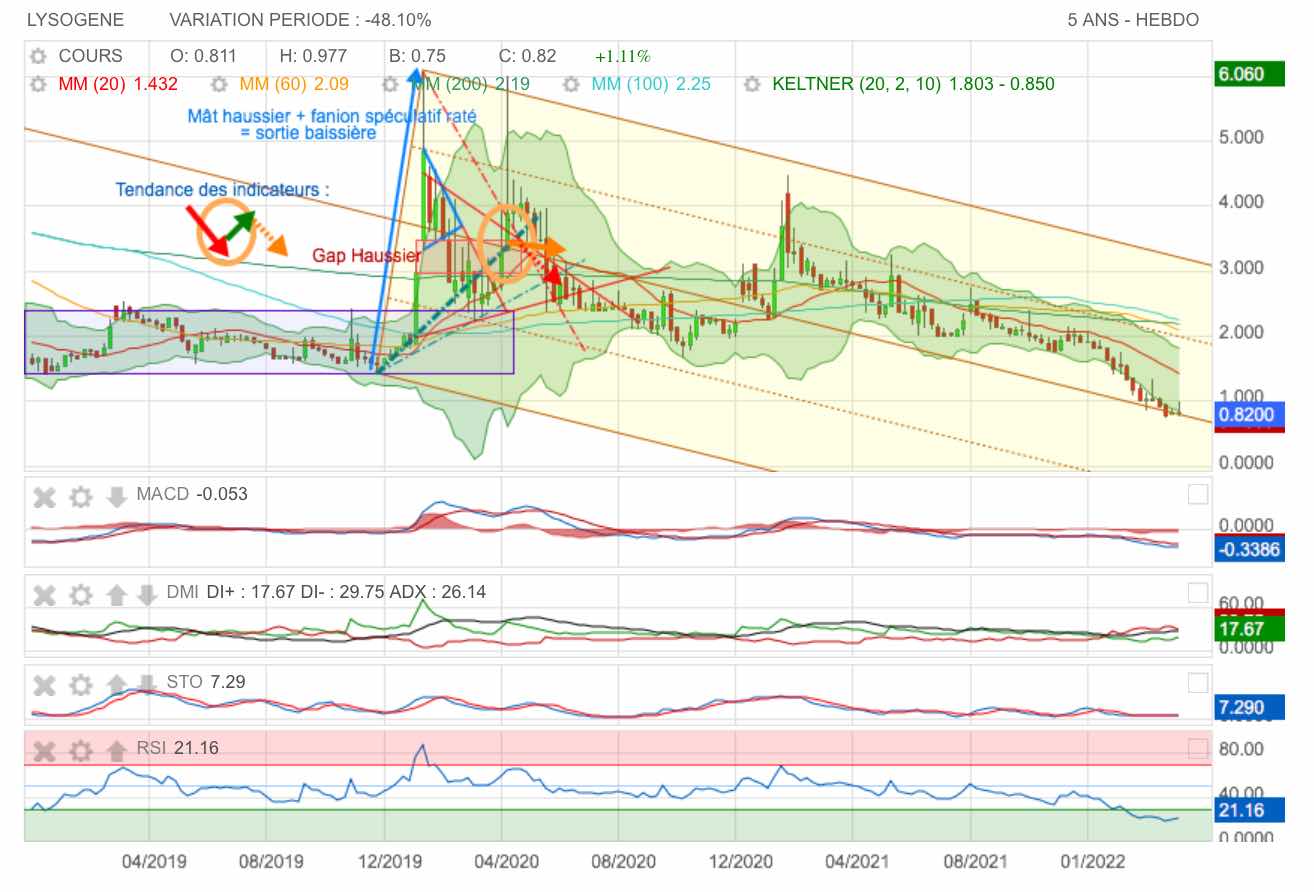Click the green 17.67 DMI value tag
This screenshot has width=1314, height=892.
(x=1248, y=629)
